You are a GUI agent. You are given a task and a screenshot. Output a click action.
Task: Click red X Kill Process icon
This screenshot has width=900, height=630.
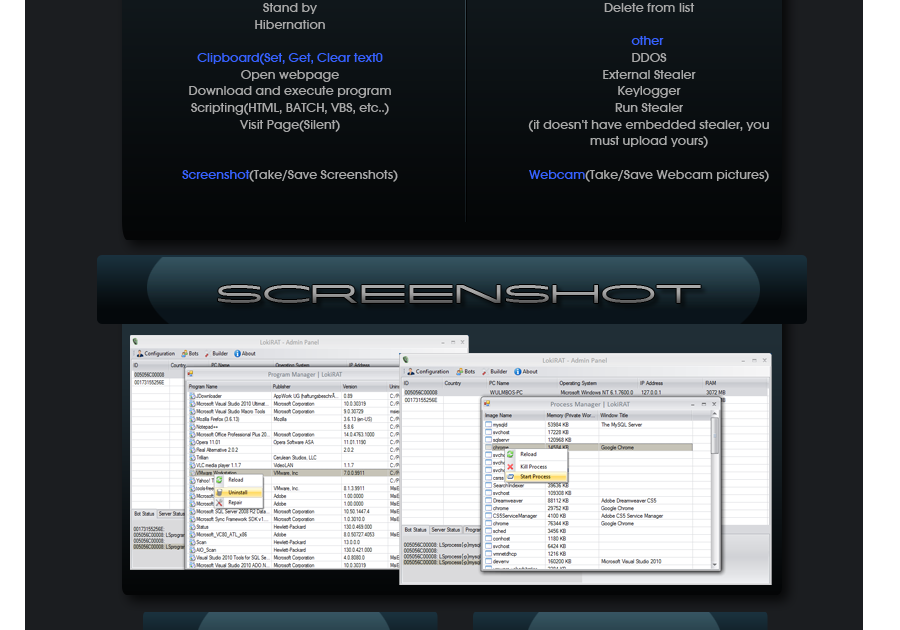click(x=510, y=467)
